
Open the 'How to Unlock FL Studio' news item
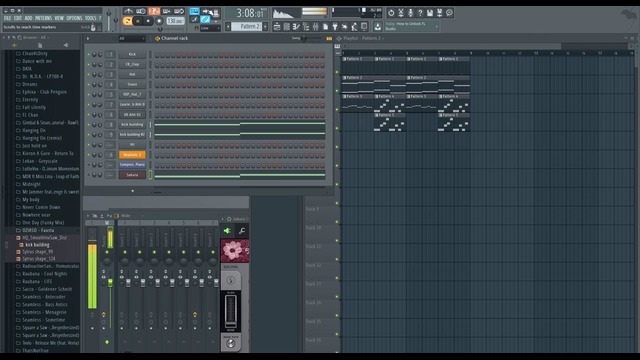(410, 27)
